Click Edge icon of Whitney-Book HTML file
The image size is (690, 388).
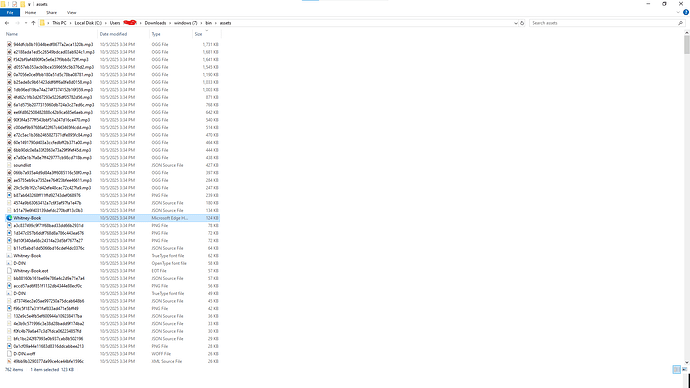[x=9, y=218]
